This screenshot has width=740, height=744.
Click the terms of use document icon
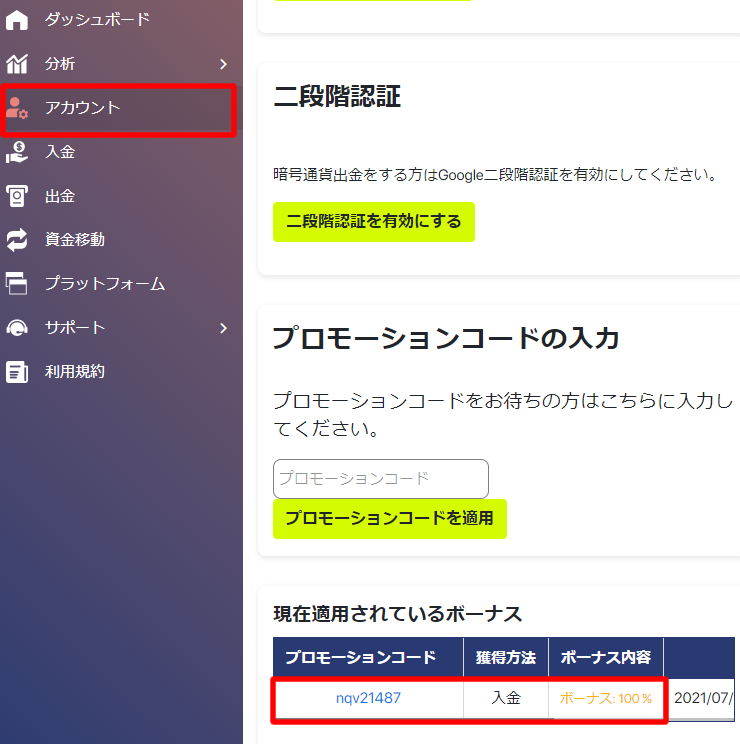pos(17,372)
